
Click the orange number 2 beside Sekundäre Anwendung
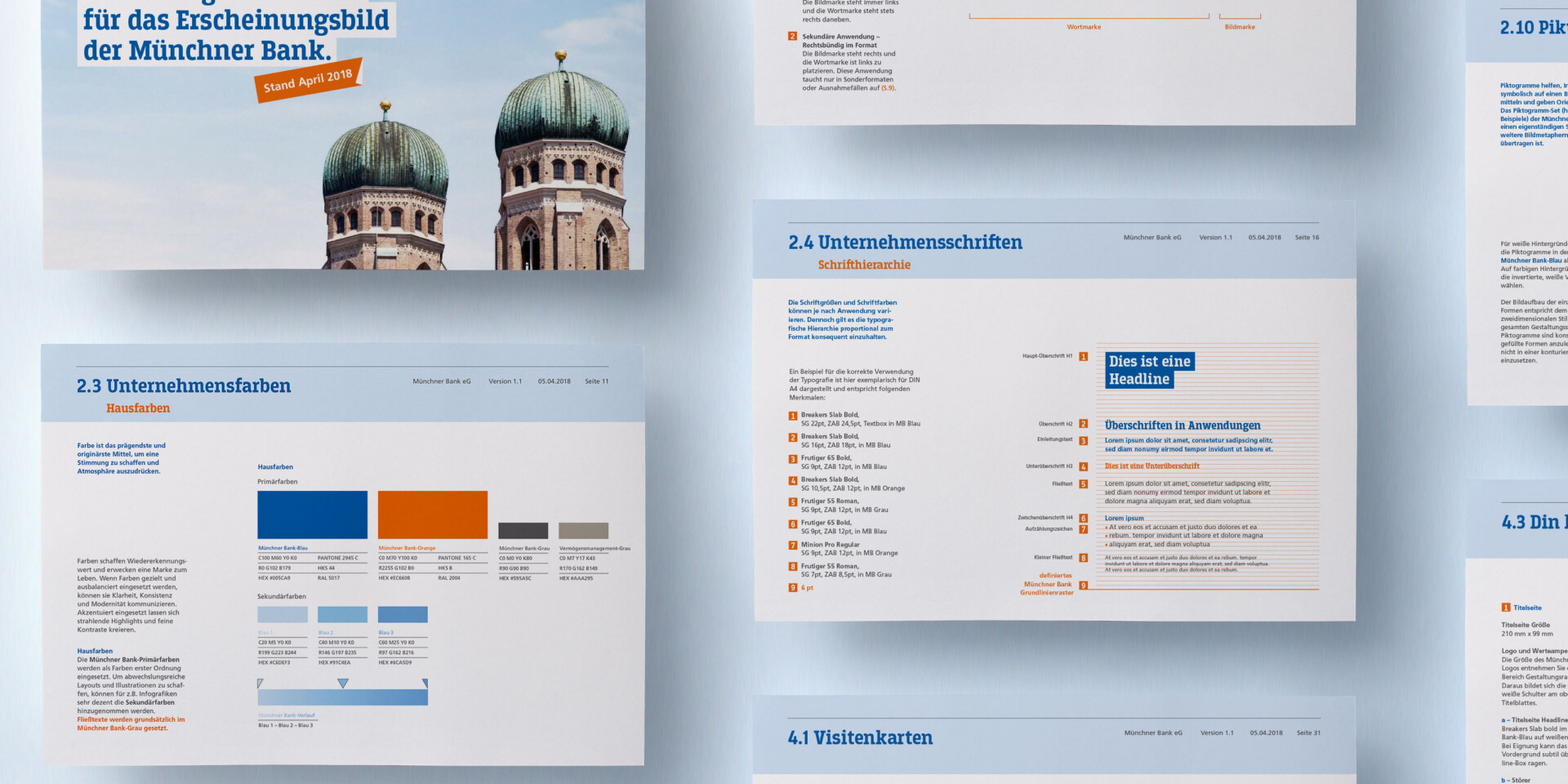click(x=792, y=37)
